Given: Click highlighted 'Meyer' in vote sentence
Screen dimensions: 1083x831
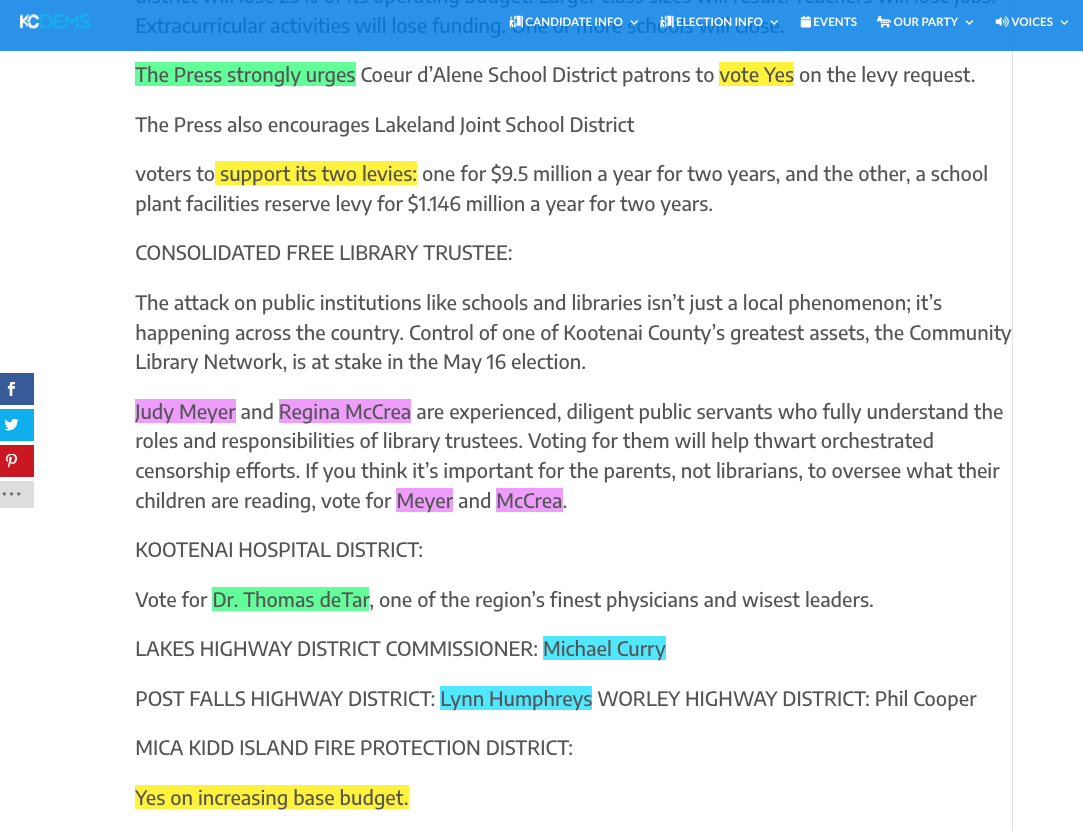Looking at the screenshot, I should point(425,501).
